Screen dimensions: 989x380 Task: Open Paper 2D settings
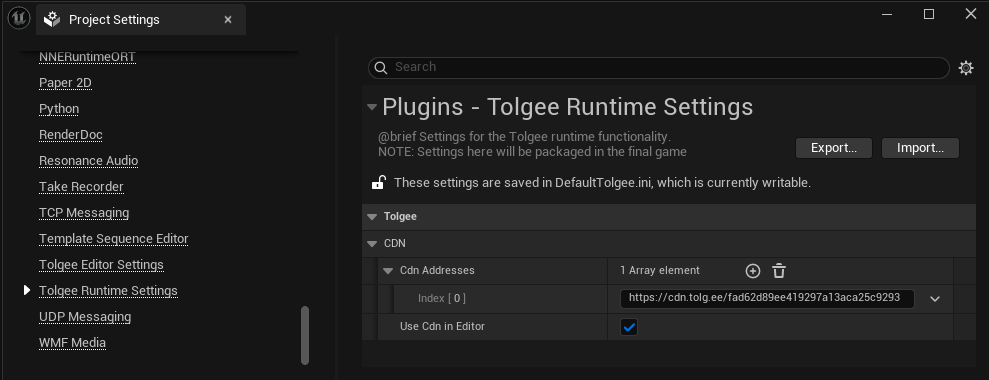tap(65, 83)
